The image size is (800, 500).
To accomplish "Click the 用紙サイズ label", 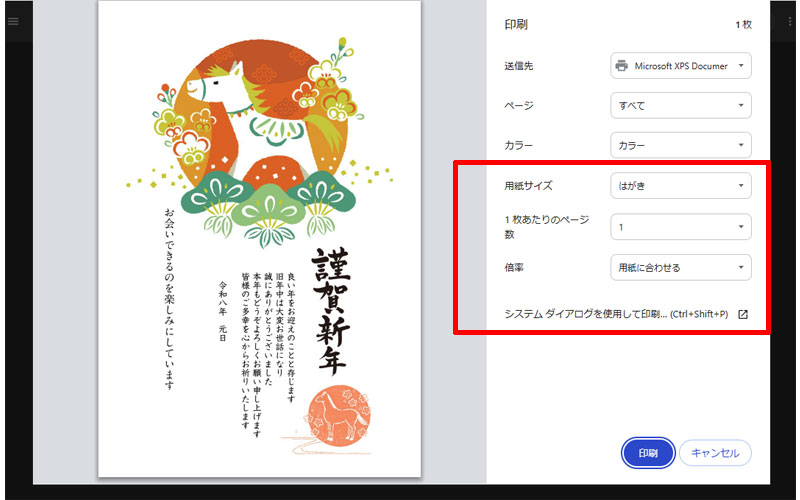I will [x=529, y=186].
